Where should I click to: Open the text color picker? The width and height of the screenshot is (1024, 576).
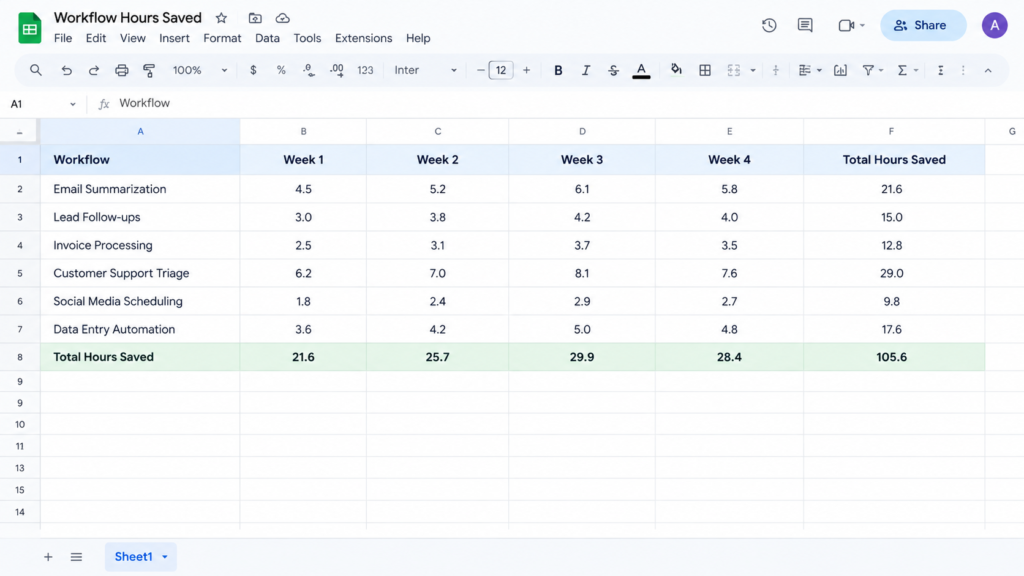click(641, 70)
